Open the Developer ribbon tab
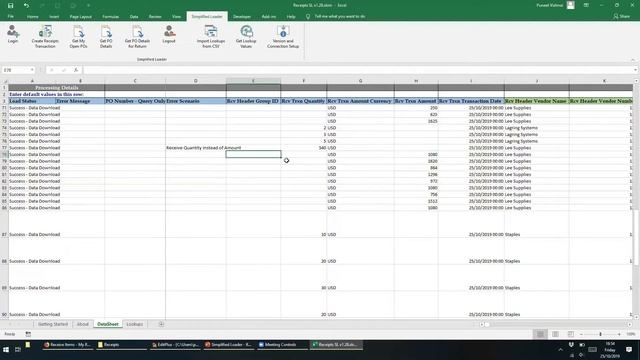 242,16
